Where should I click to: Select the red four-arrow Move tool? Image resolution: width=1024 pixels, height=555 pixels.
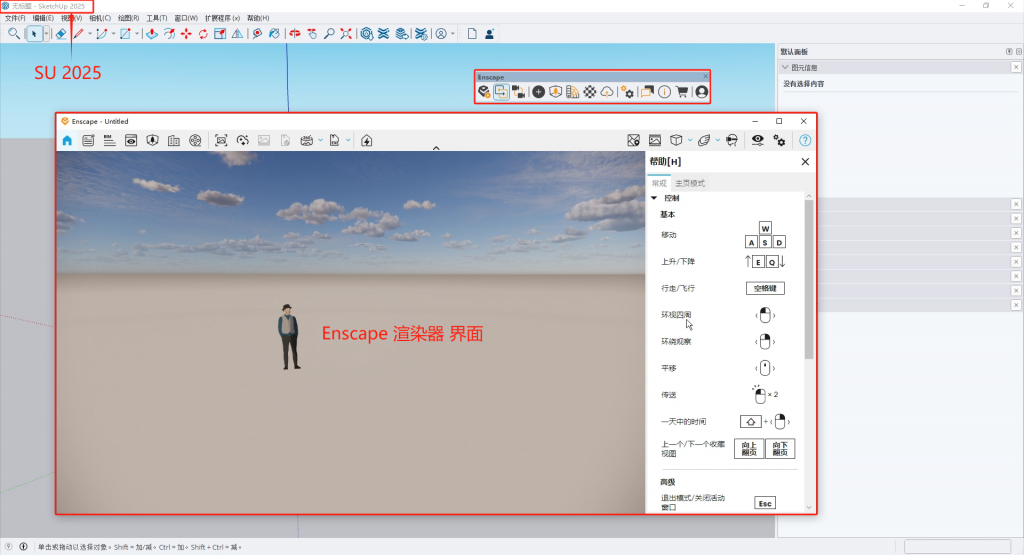pos(186,34)
